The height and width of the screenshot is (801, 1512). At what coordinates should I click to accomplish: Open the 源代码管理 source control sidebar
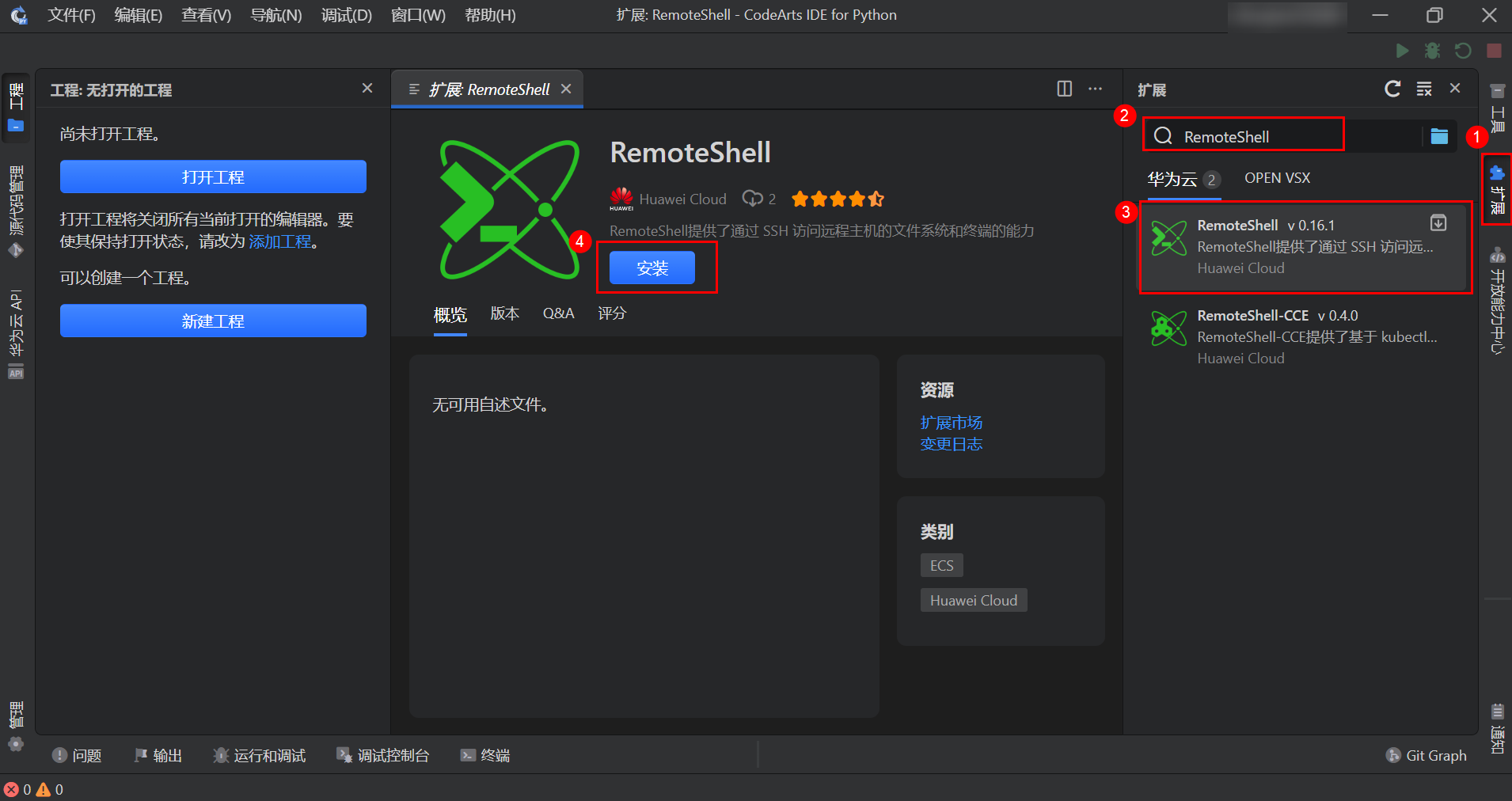(x=16, y=212)
